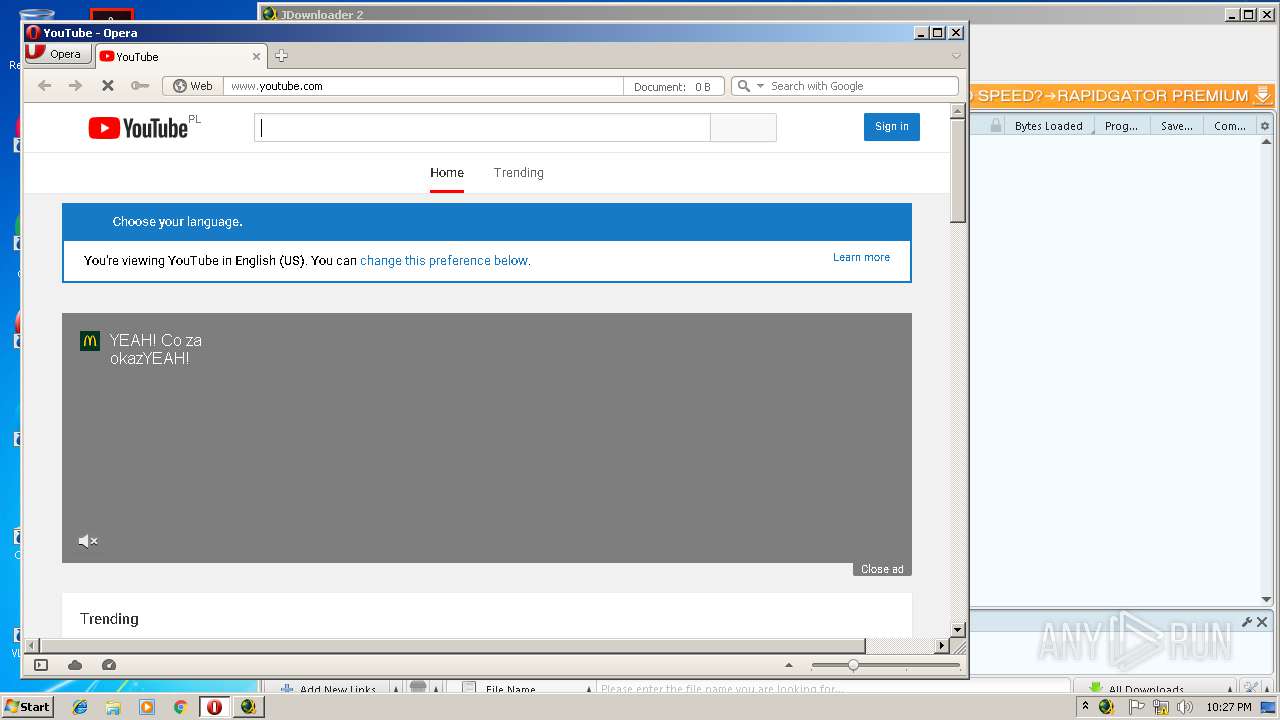Viewport: 1280px width, 720px height.
Task: Click the lock icon column header
Action: (995, 126)
